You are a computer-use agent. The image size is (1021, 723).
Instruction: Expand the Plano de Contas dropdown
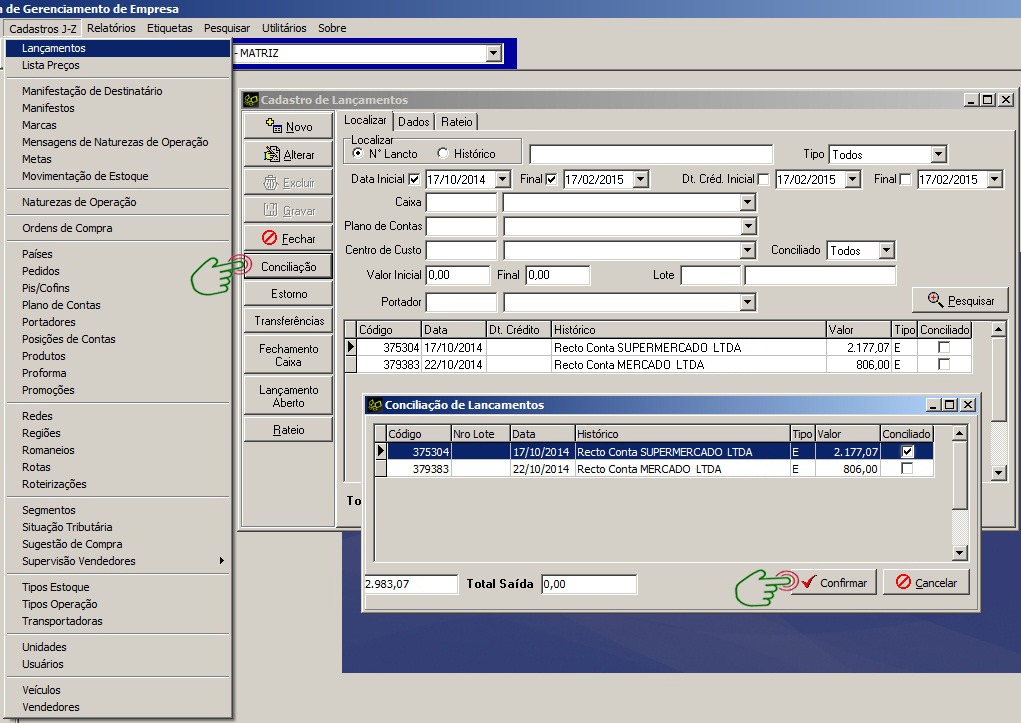pyautogui.click(x=747, y=226)
